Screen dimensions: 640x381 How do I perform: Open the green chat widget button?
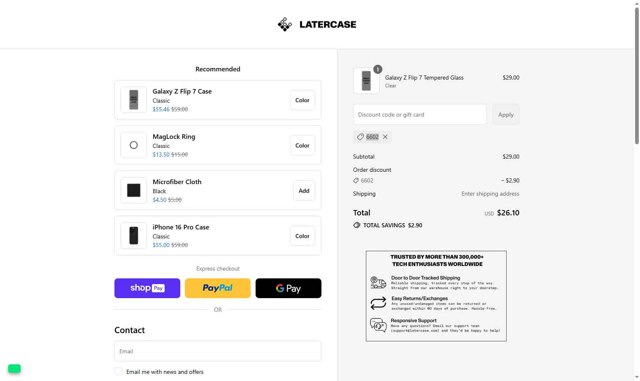pyautogui.click(x=14, y=369)
